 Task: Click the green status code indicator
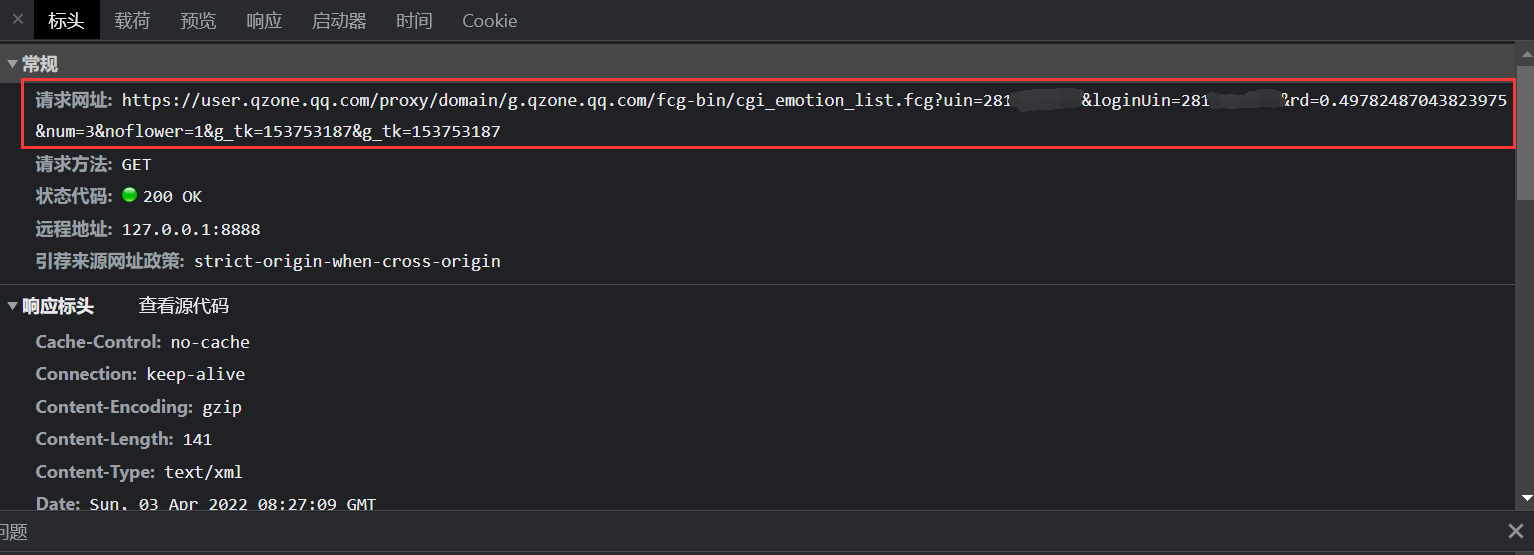(x=129, y=196)
